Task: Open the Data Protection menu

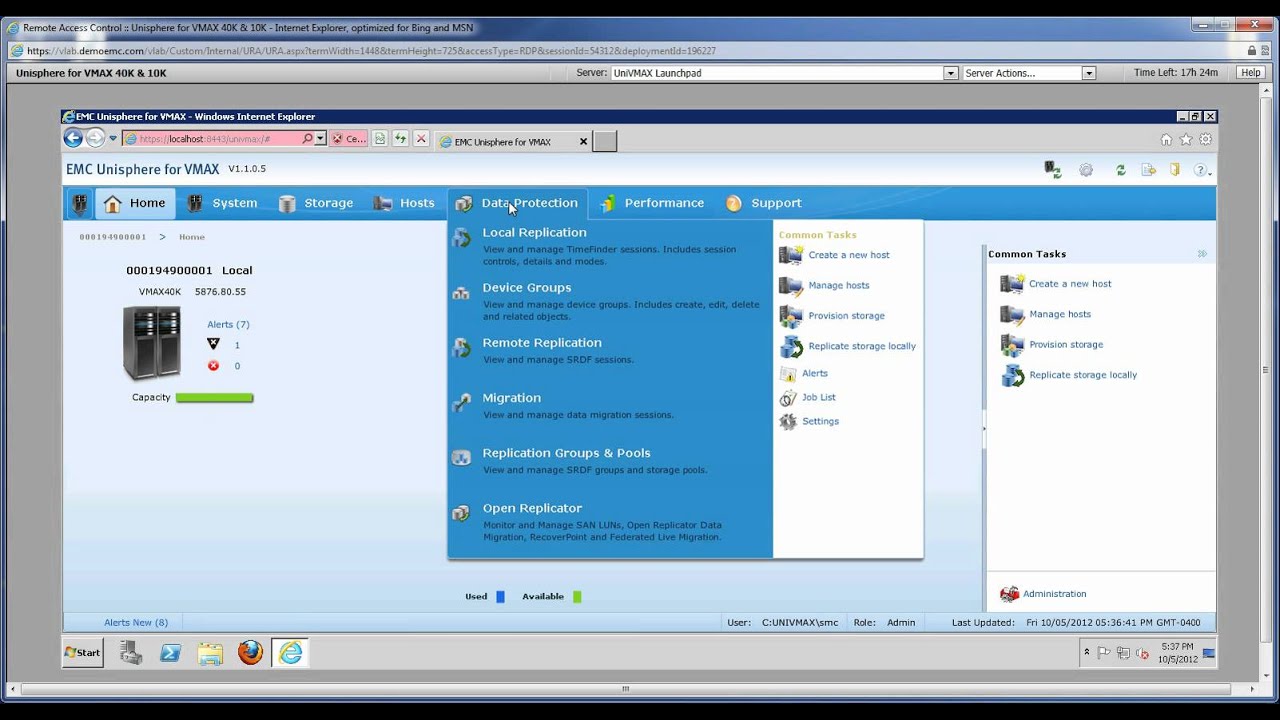Action: [x=518, y=203]
